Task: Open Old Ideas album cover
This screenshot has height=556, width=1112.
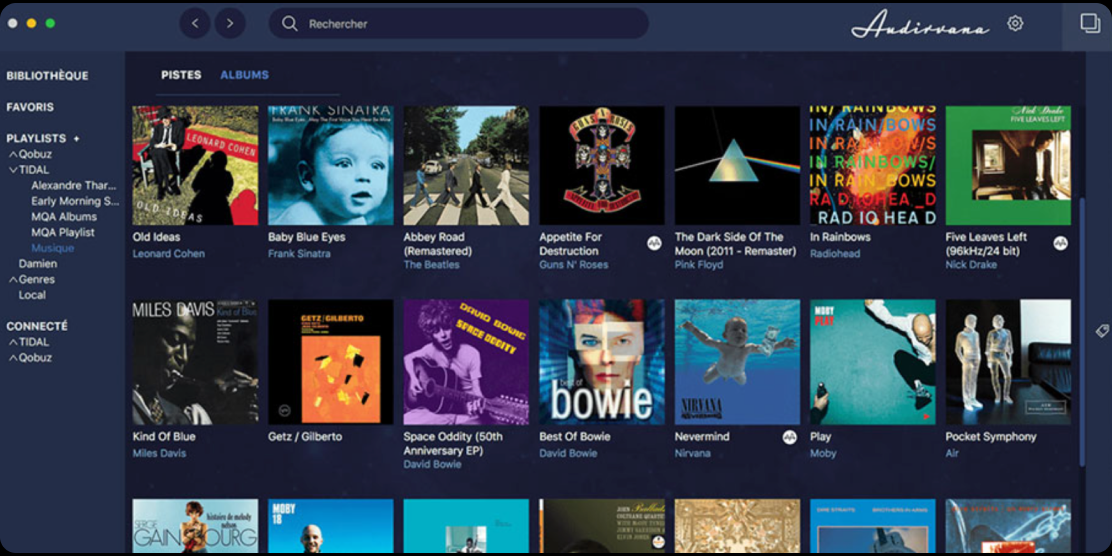Action: pos(195,165)
